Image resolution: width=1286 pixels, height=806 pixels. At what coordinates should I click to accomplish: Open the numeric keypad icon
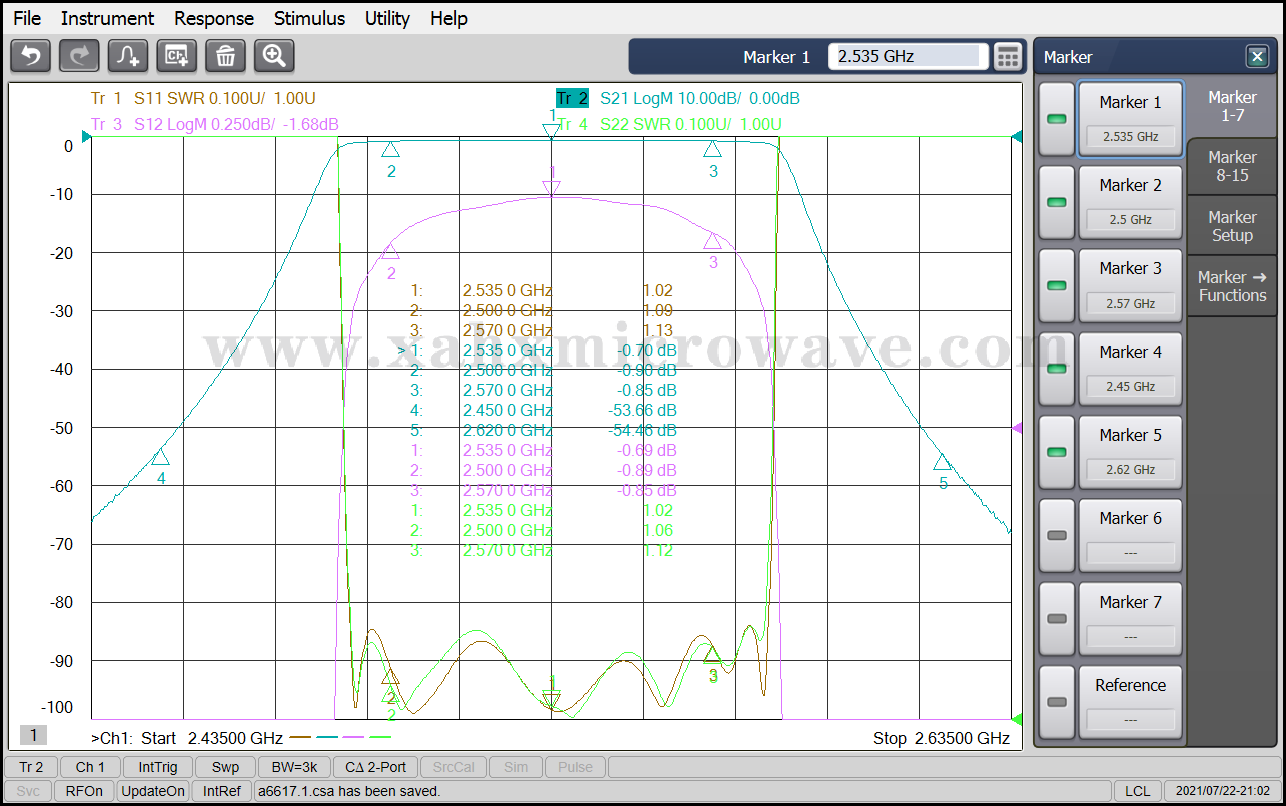coord(1008,57)
